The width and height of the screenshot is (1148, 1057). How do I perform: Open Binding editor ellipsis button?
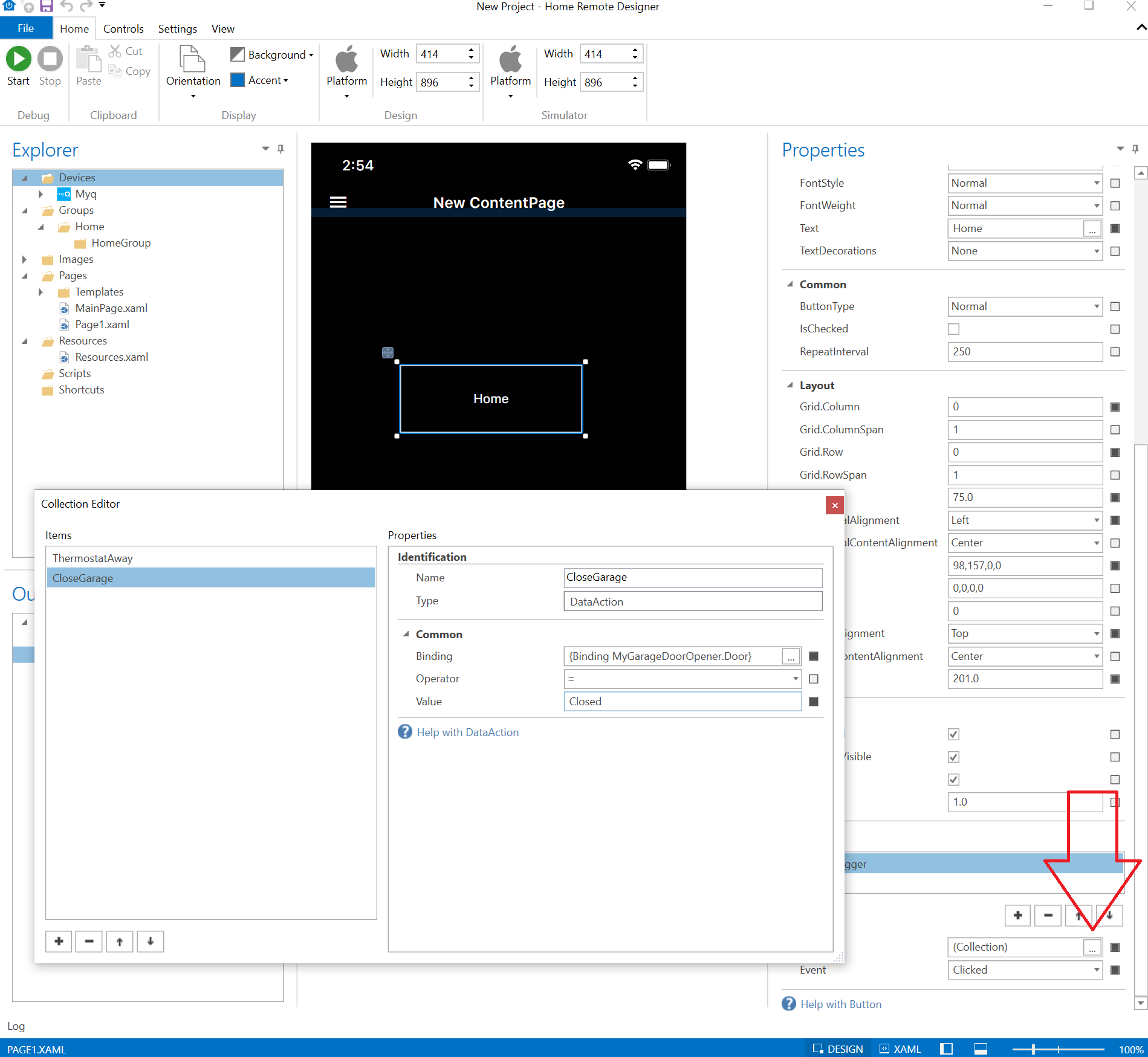[791, 656]
